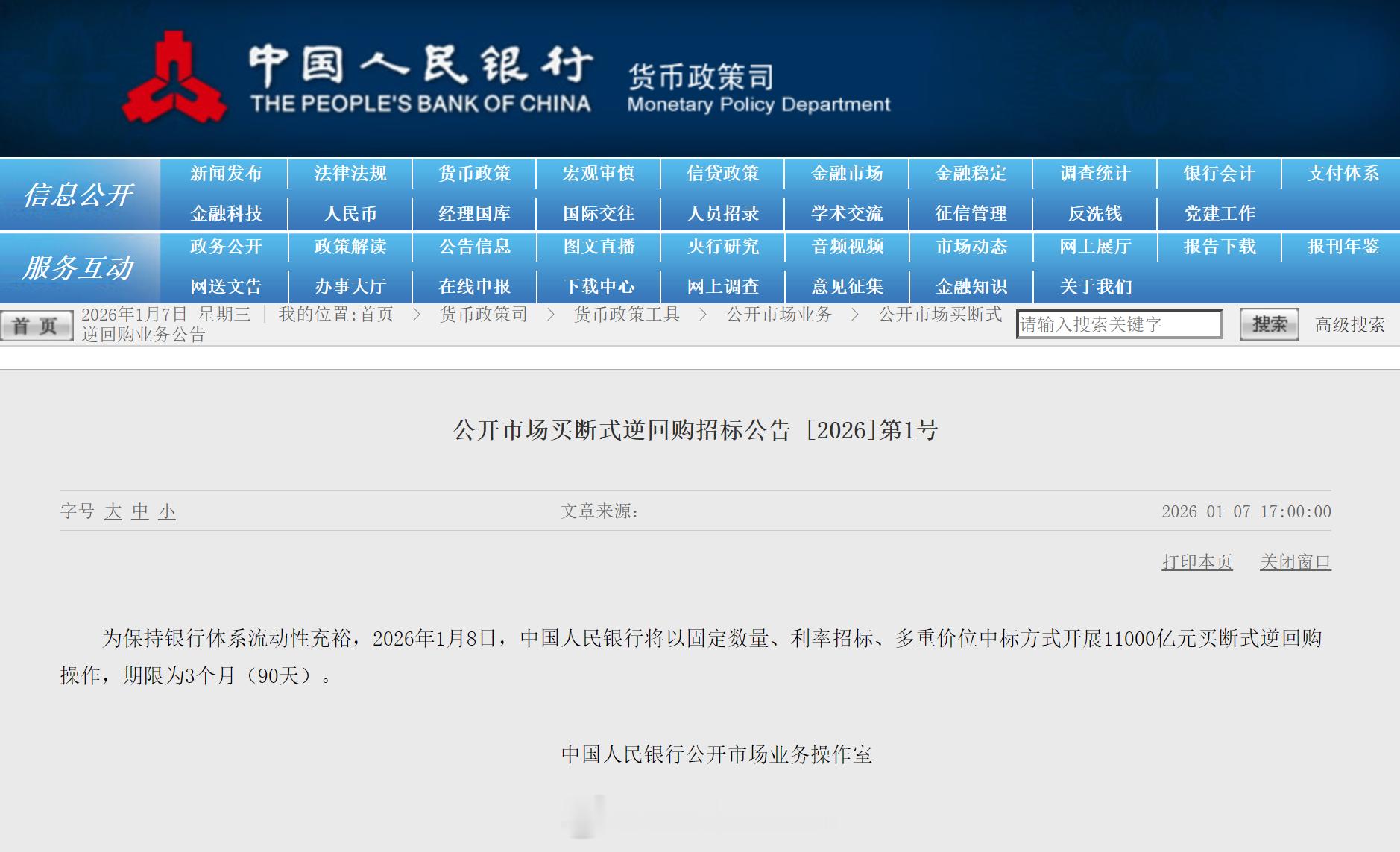This screenshot has height=852, width=1400.
Task: Click the search keyword input field
Action: [1119, 324]
